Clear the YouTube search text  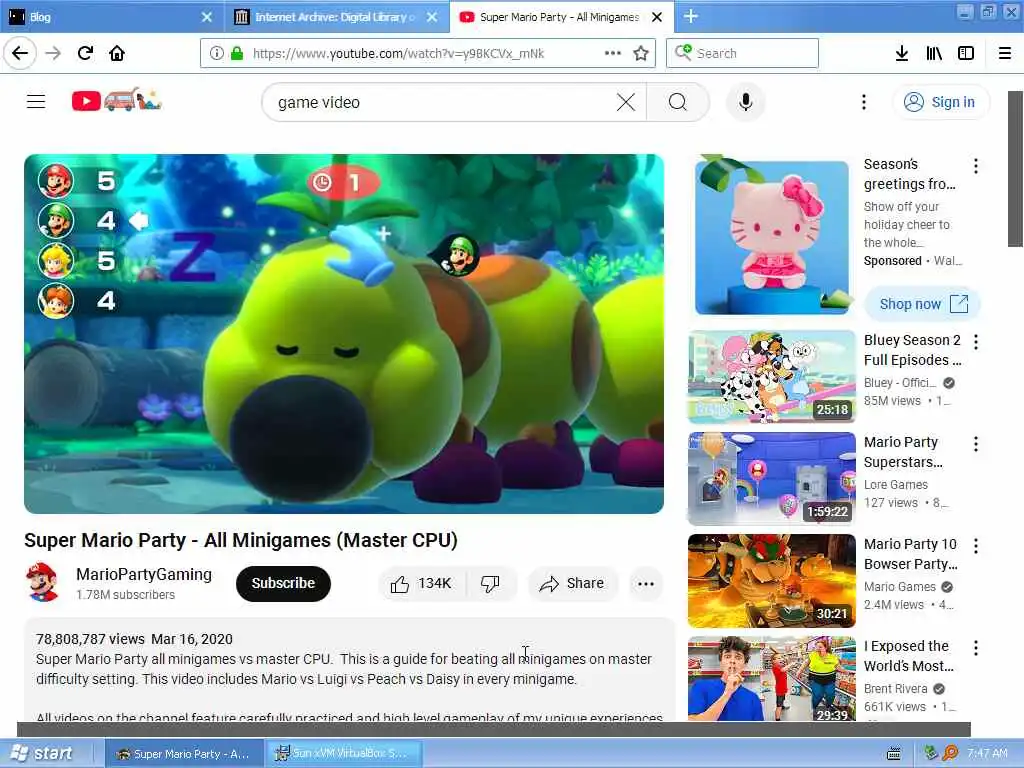626,102
